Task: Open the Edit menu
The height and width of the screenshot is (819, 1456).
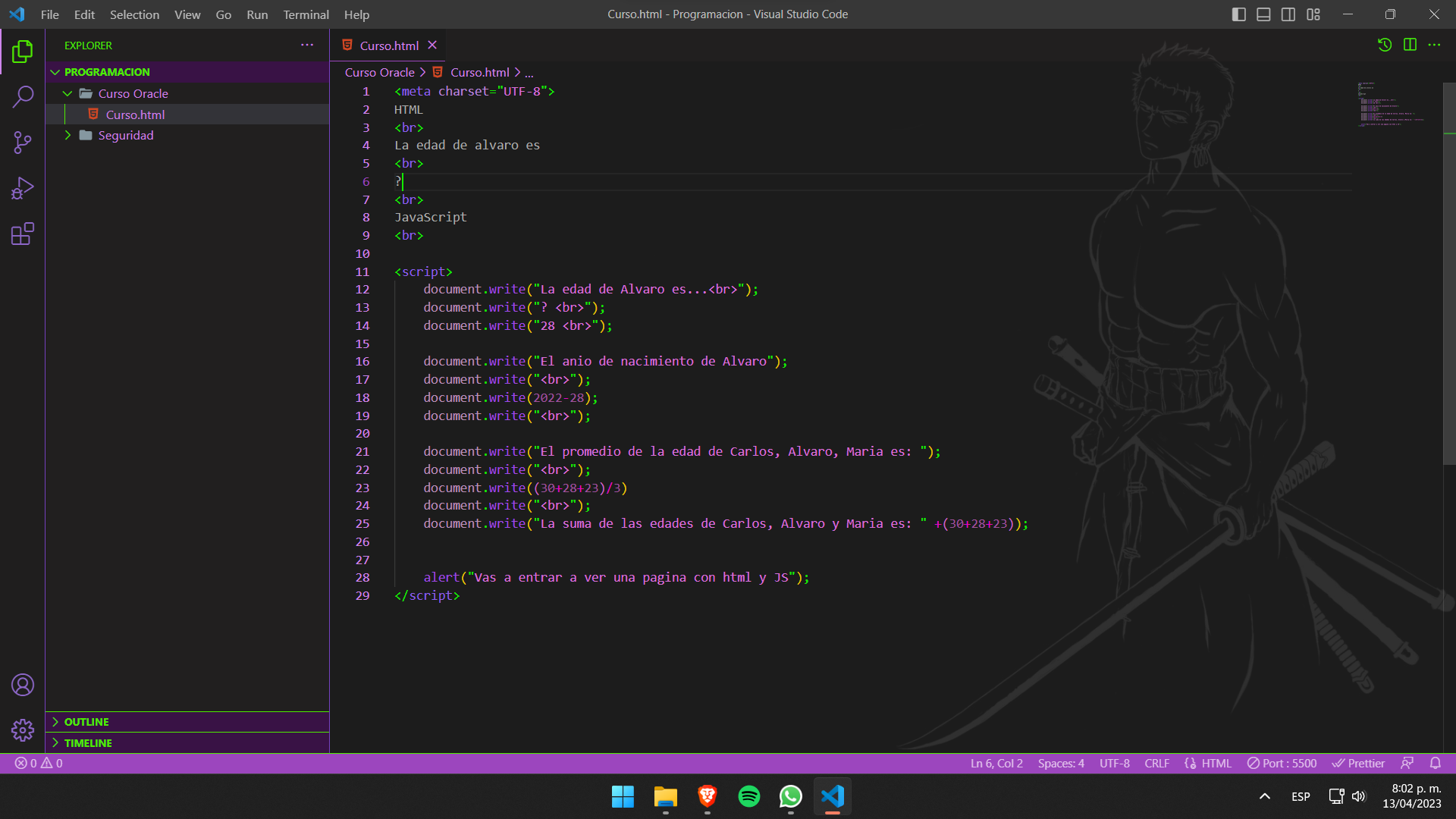Action: point(84,14)
